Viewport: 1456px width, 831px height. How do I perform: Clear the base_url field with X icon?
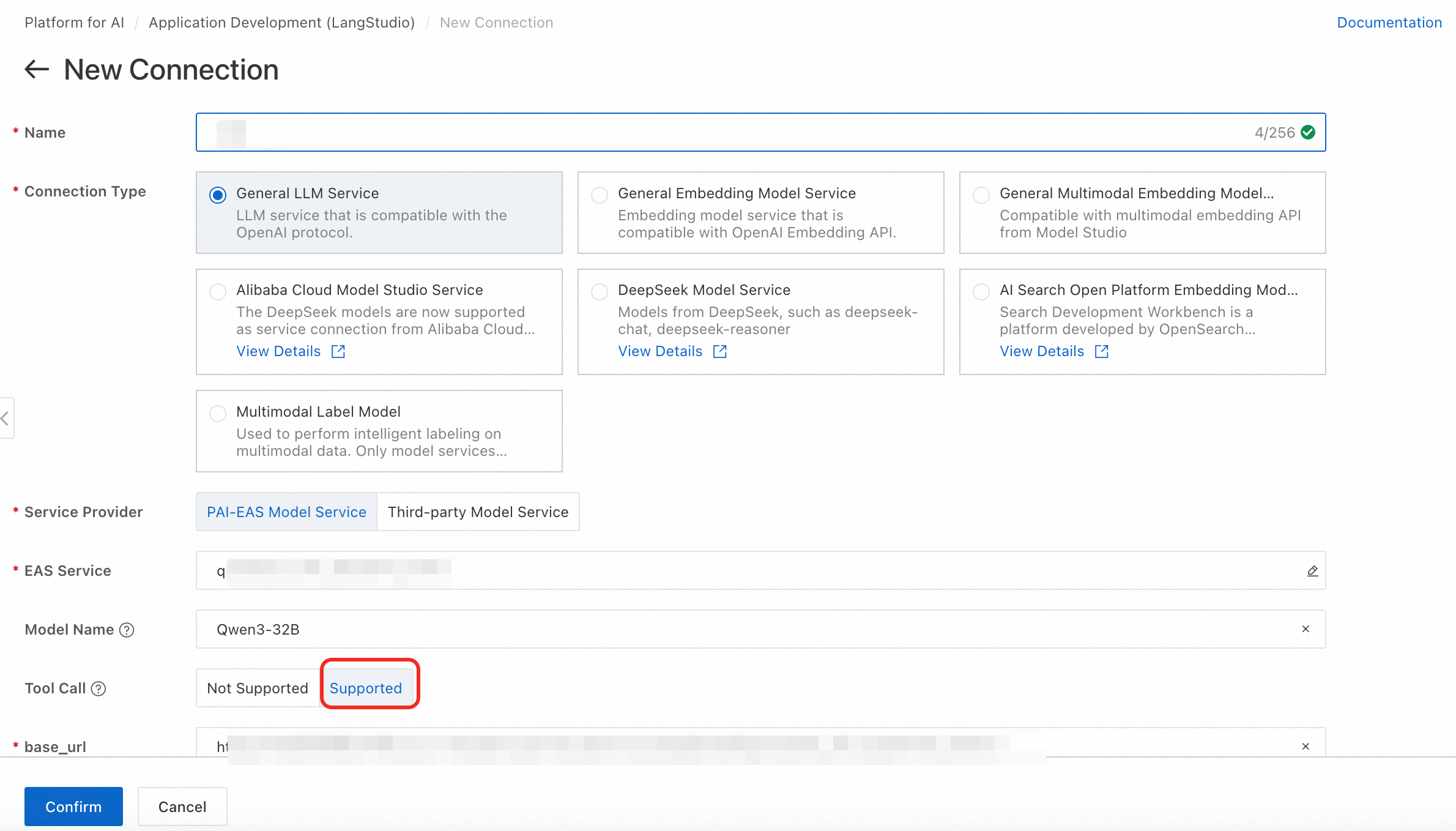[1306, 747]
